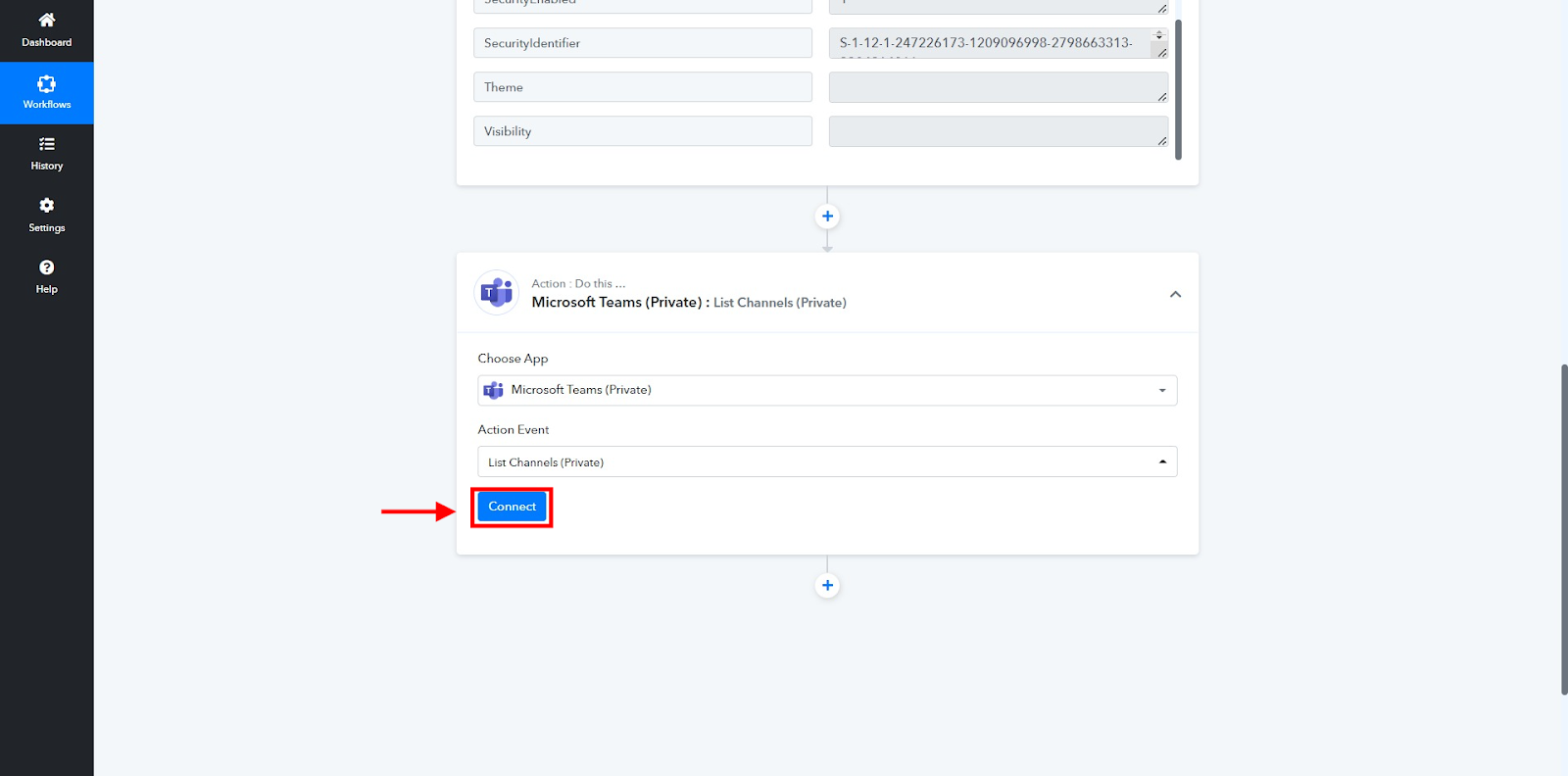This screenshot has height=776, width=1568.
Task: Click the SecurityIdentifier label field
Action: pos(643,43)
